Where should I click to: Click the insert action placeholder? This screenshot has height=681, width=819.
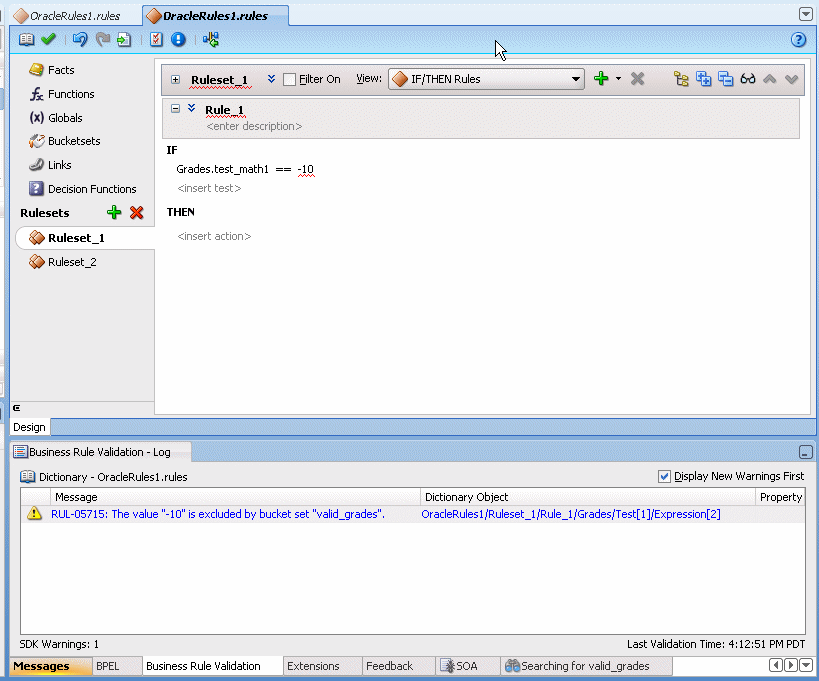pos(214,236)
